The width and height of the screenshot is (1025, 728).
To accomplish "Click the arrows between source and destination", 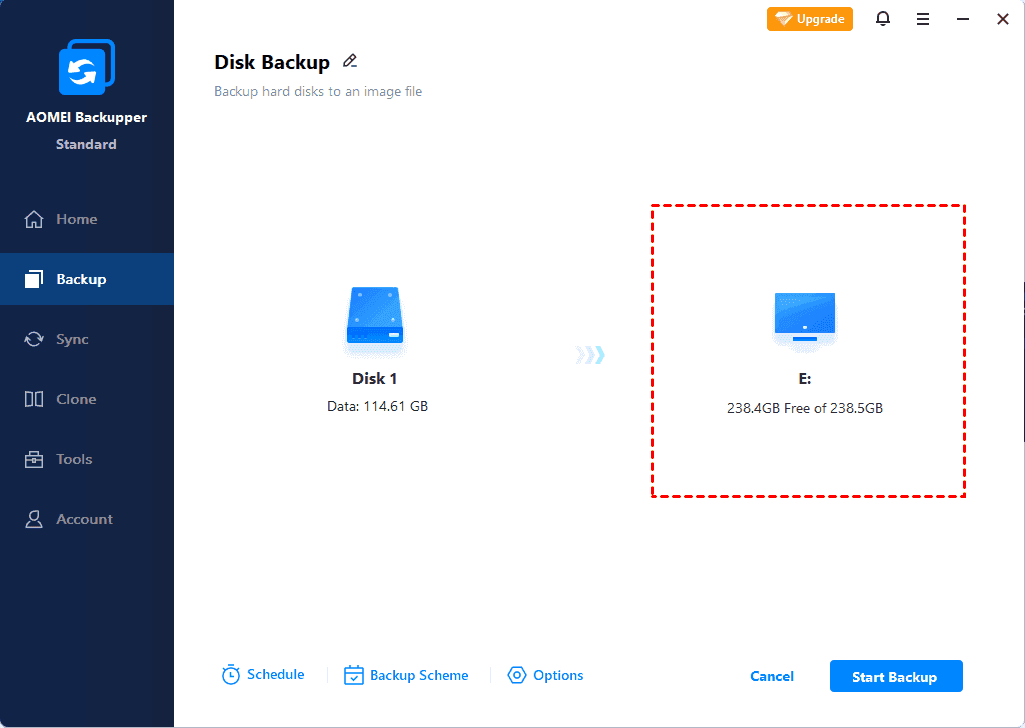I will (x=590, y=354).
